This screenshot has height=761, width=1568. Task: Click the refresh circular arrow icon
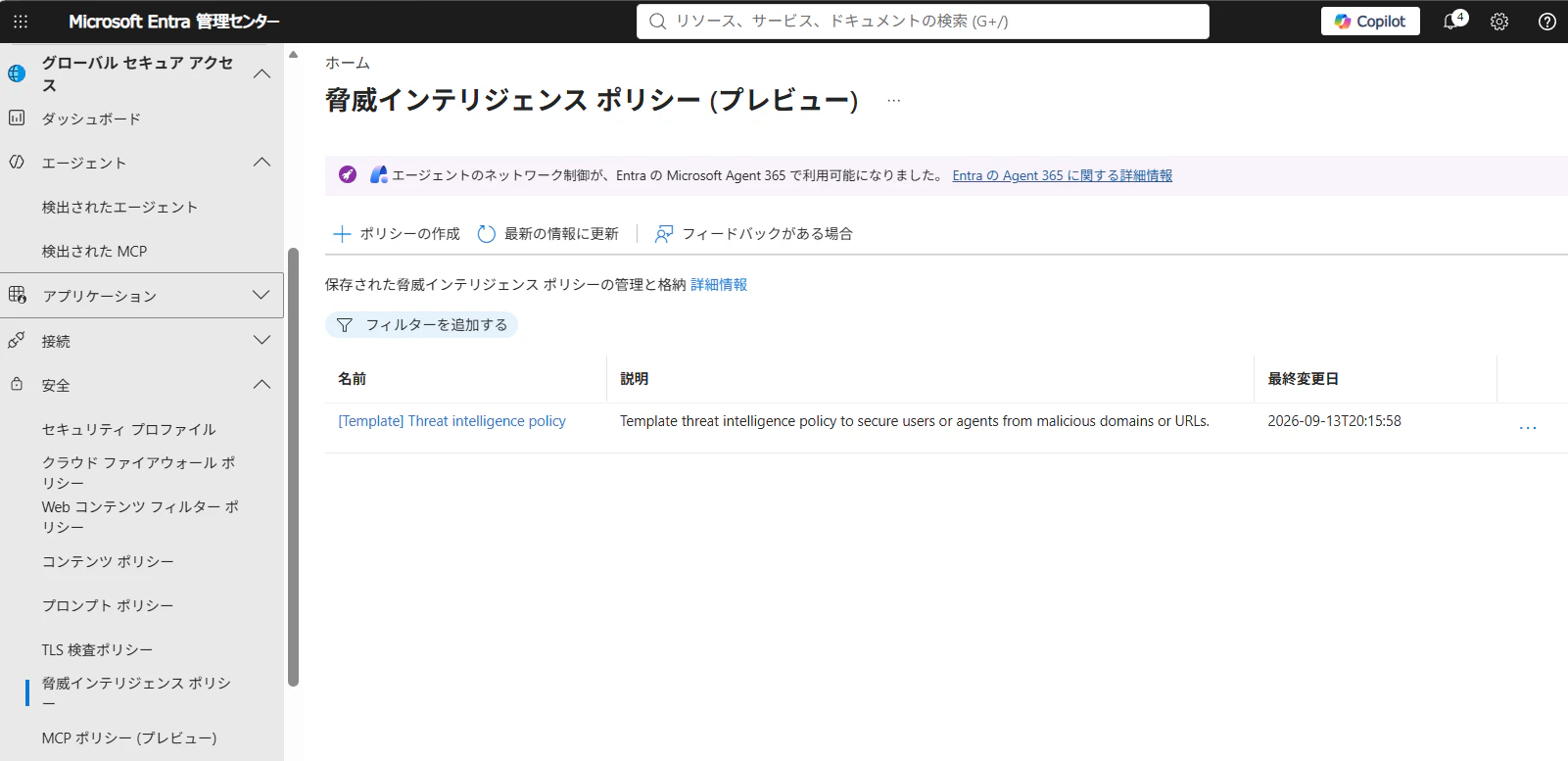pyautogui.click(x=486, y=234)
